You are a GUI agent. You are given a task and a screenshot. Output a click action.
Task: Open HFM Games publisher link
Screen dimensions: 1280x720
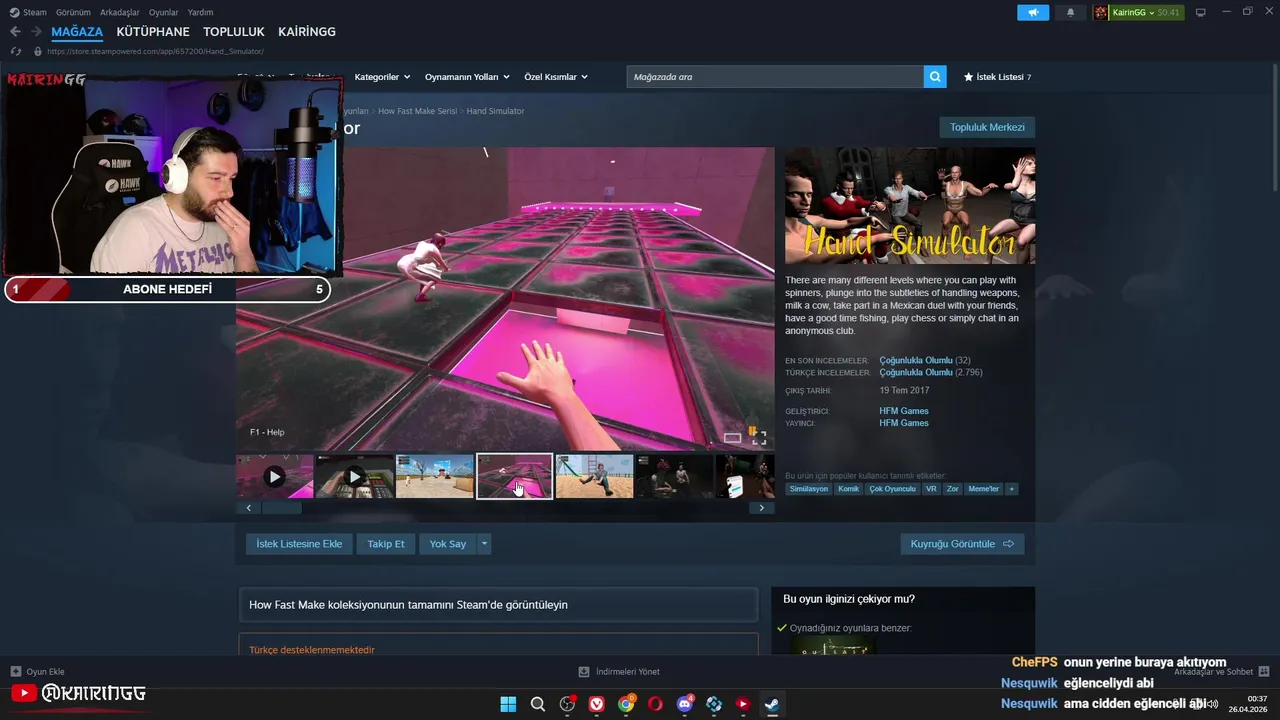coord(904,423)
